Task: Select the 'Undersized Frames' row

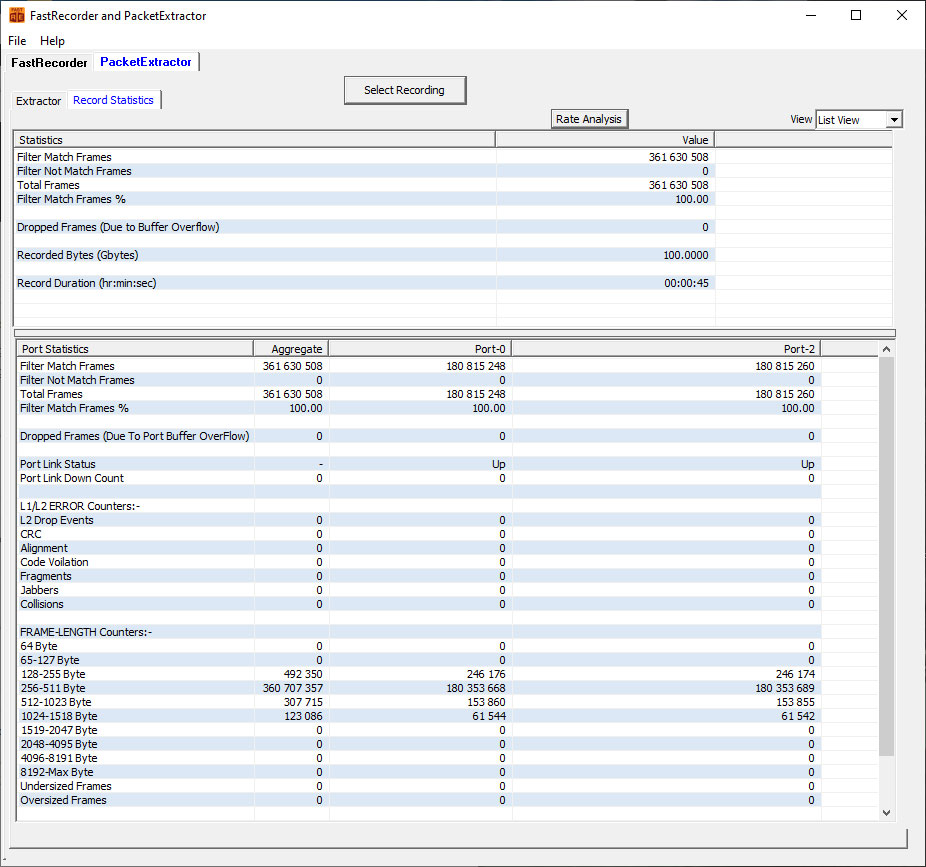Action: [x=419, y=786]
